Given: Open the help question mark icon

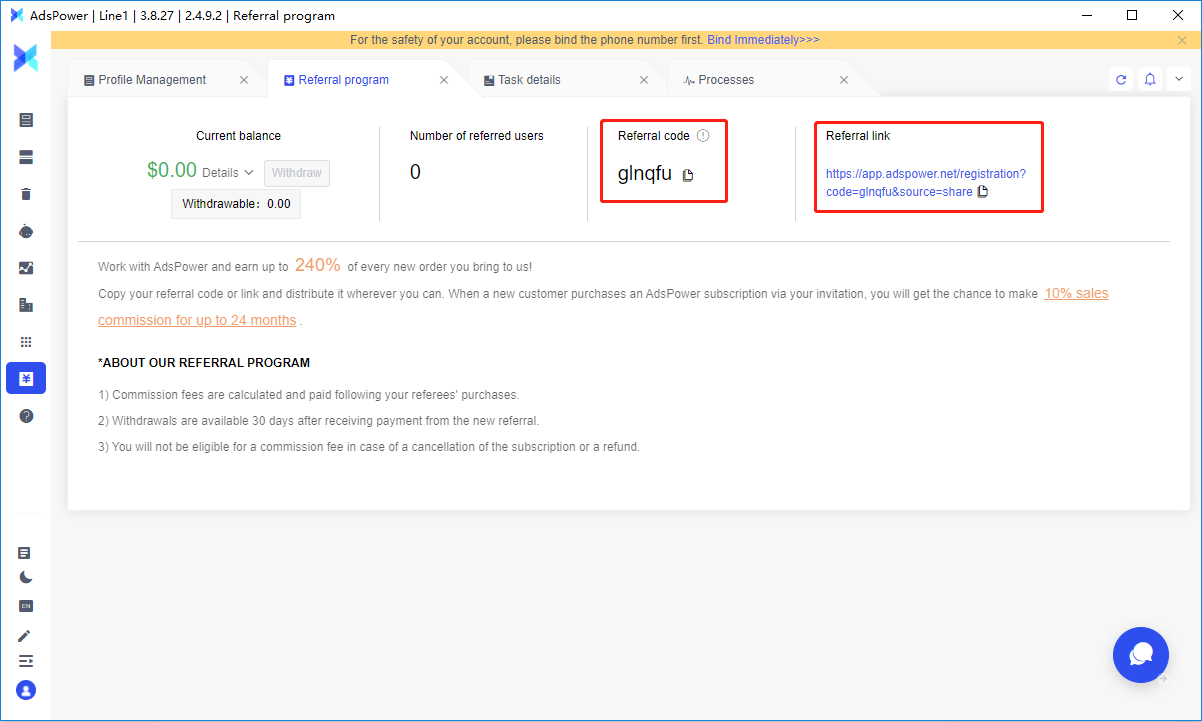Looking at the screenshot, I should [26, 416].
